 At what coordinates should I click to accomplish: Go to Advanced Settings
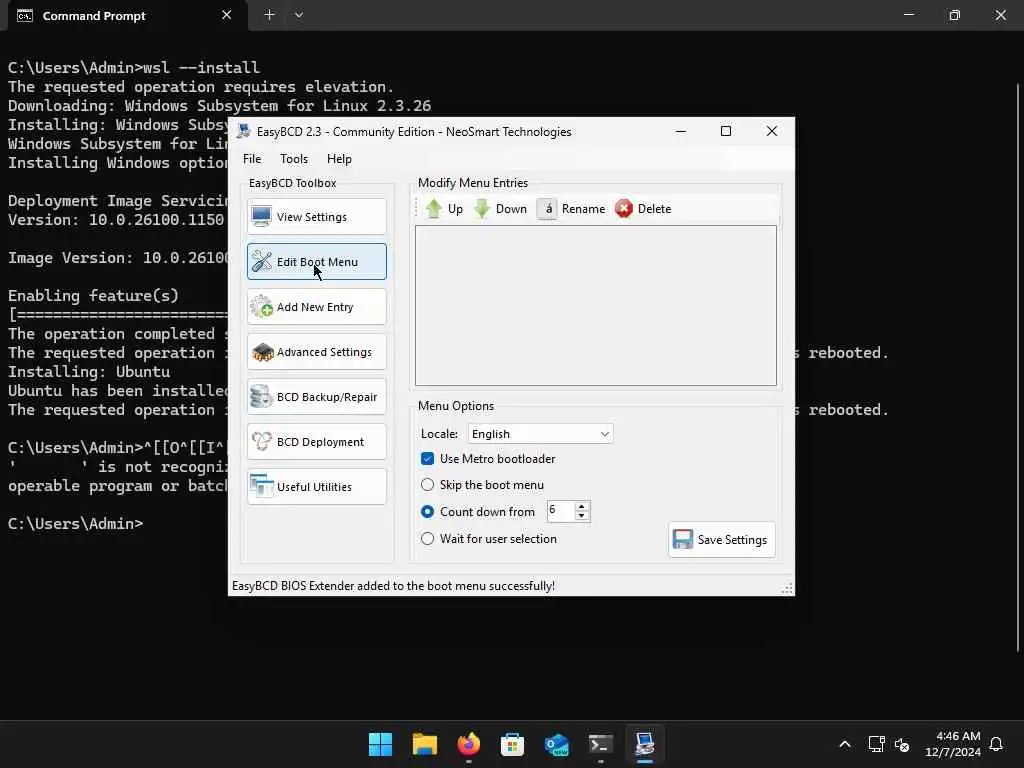coord(317,351)
